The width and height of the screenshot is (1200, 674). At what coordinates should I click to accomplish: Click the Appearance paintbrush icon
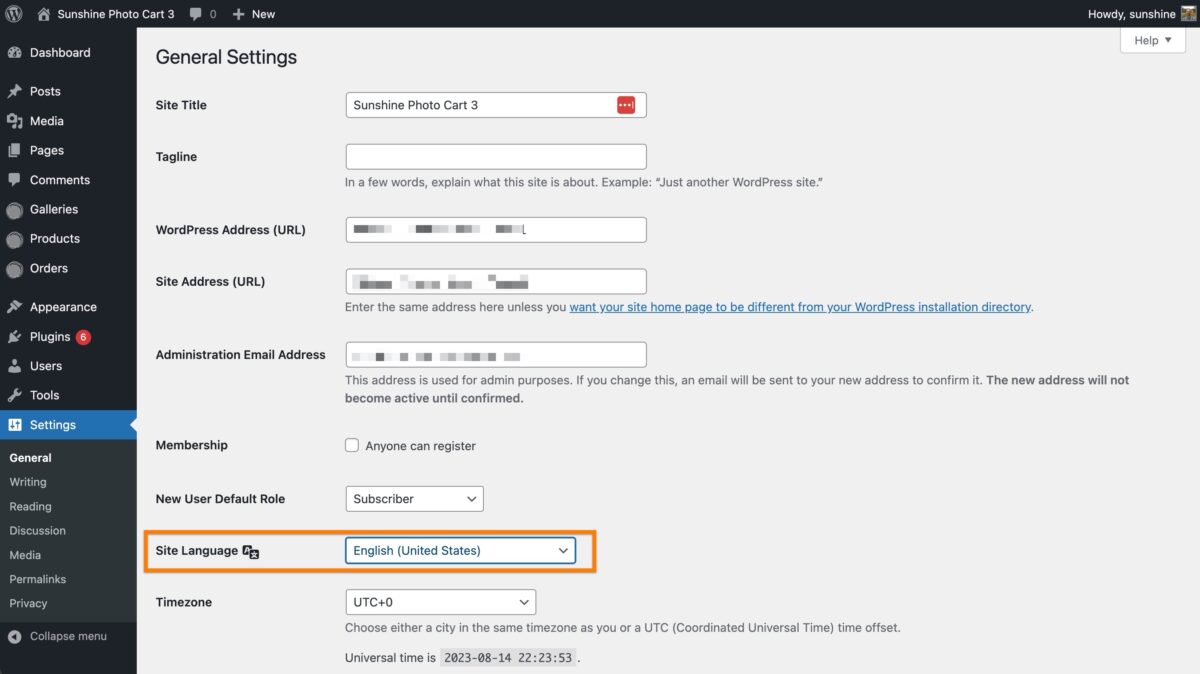(x=14, y=307)
